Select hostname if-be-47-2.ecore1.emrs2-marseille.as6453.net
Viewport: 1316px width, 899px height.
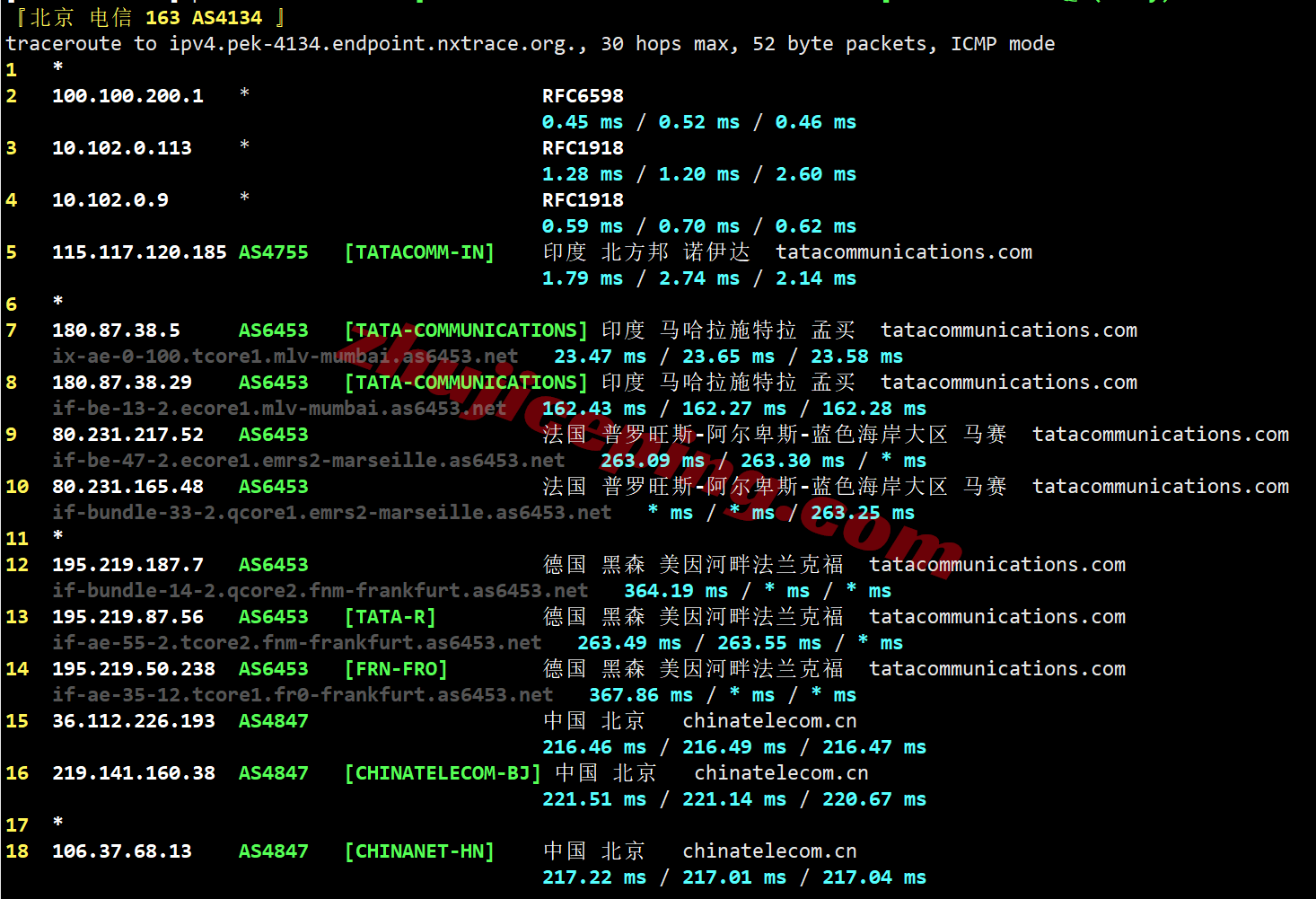[309, 461]
